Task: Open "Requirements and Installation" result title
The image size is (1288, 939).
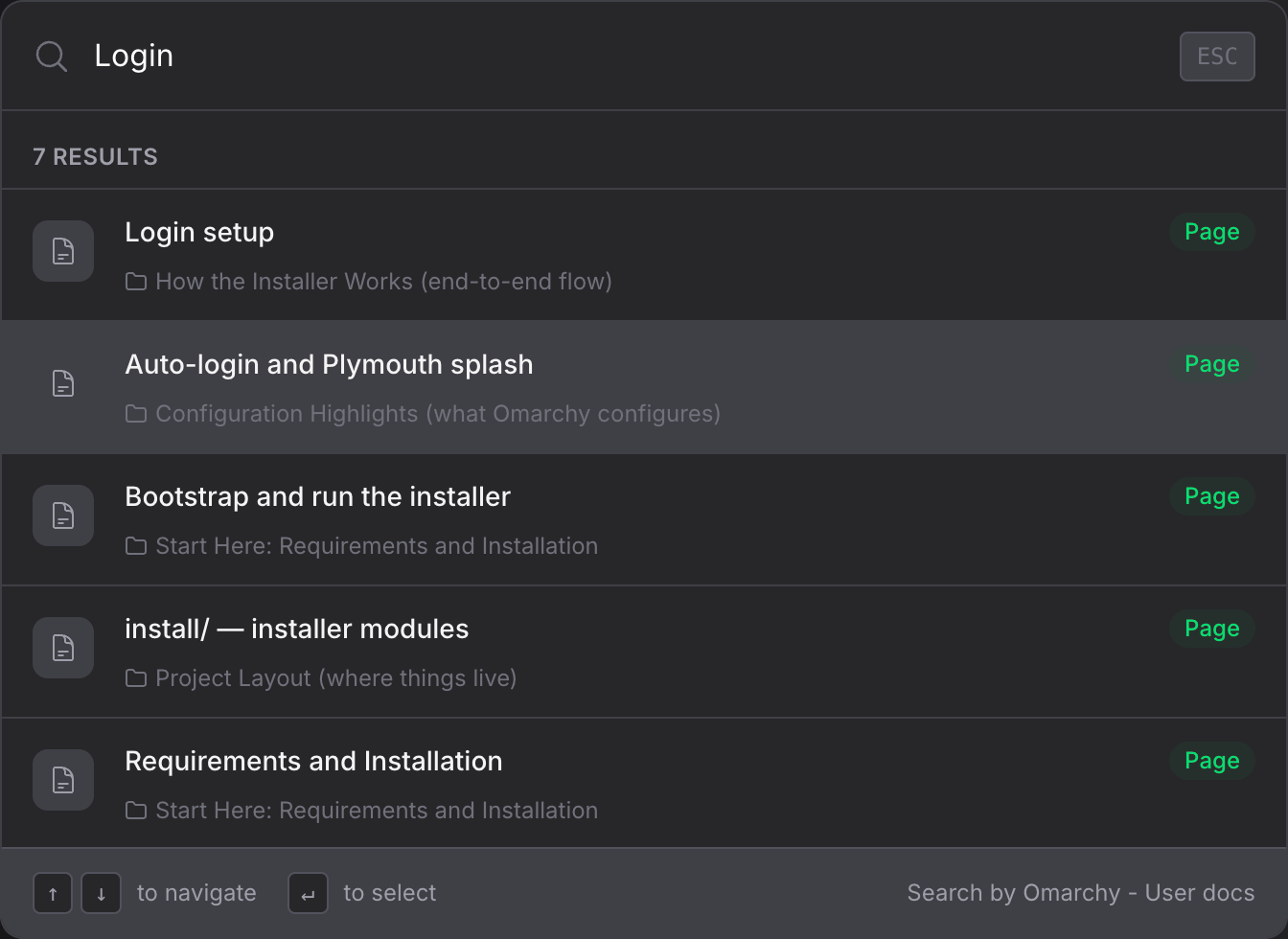Action: pyautogui.click(x=313, y=762)
